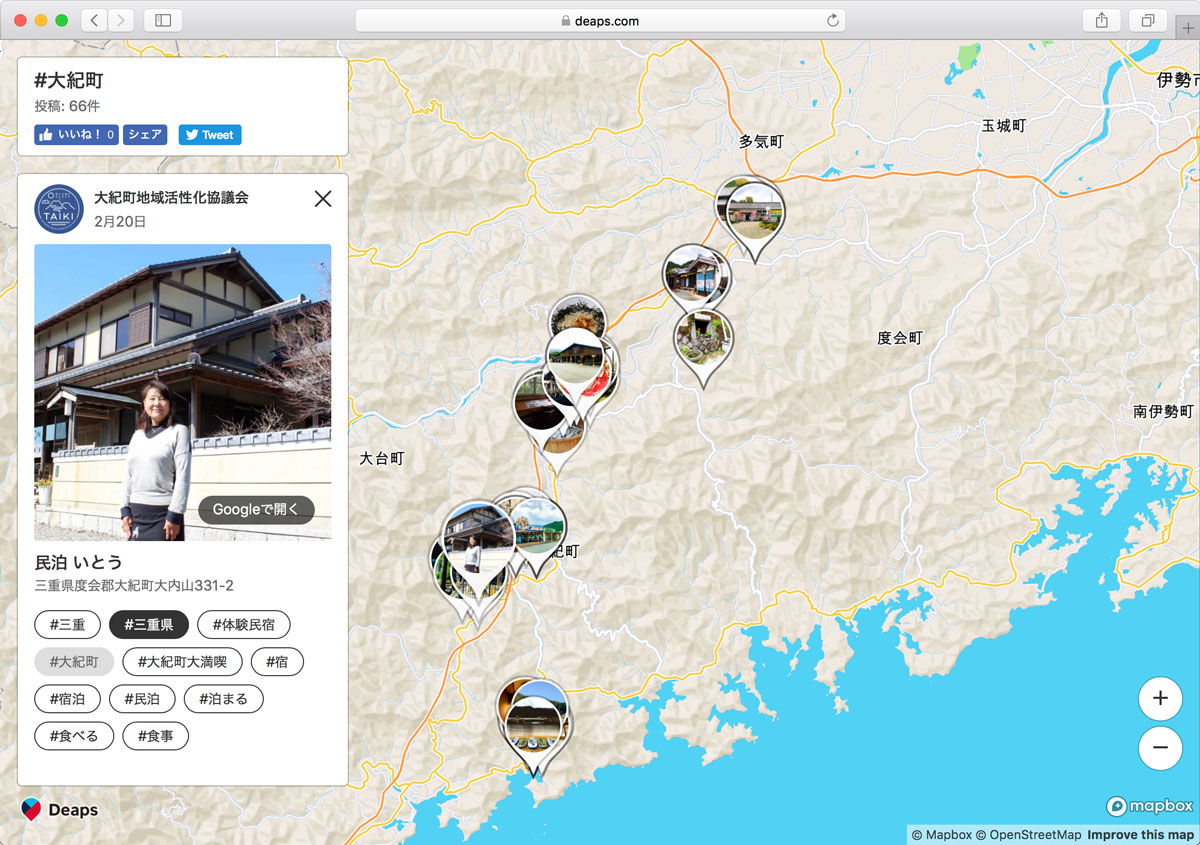
Task: Select the #体験民宿 hashtag tag
Action: click(244, 625)
